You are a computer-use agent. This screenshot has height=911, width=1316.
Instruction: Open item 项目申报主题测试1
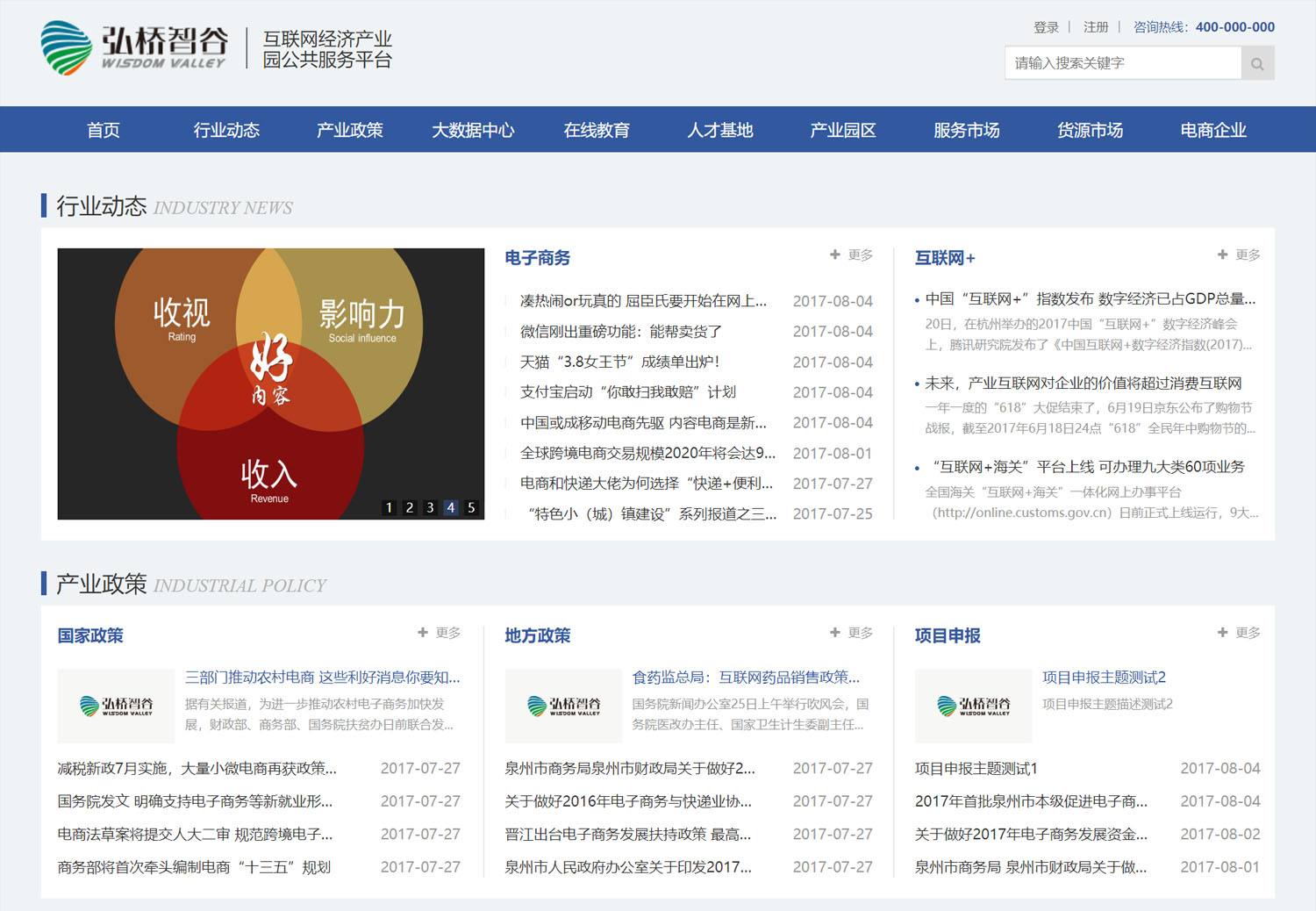click(x=976, y=769)
